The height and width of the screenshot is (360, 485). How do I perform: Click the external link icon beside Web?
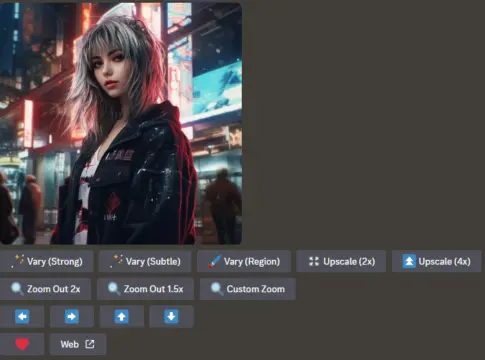[90, 344]
